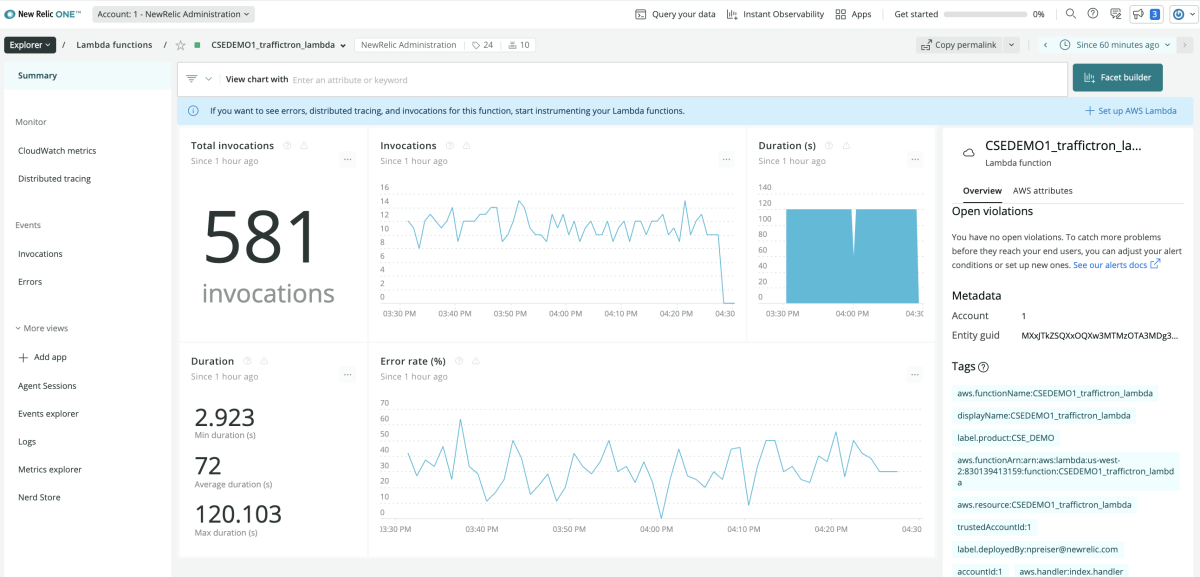Click alert bell icon next to Duration (s)
Screen dimensions: 1200x577
pos(845,146)
